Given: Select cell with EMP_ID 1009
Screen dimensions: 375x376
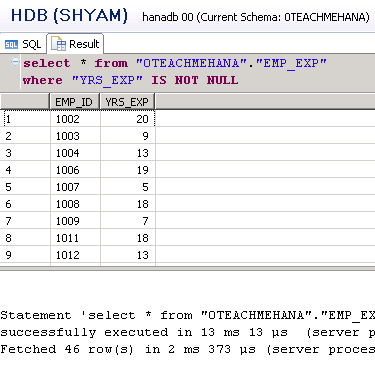Looking at the screenshot, I should pyautogui.click(x=75, y=221).
